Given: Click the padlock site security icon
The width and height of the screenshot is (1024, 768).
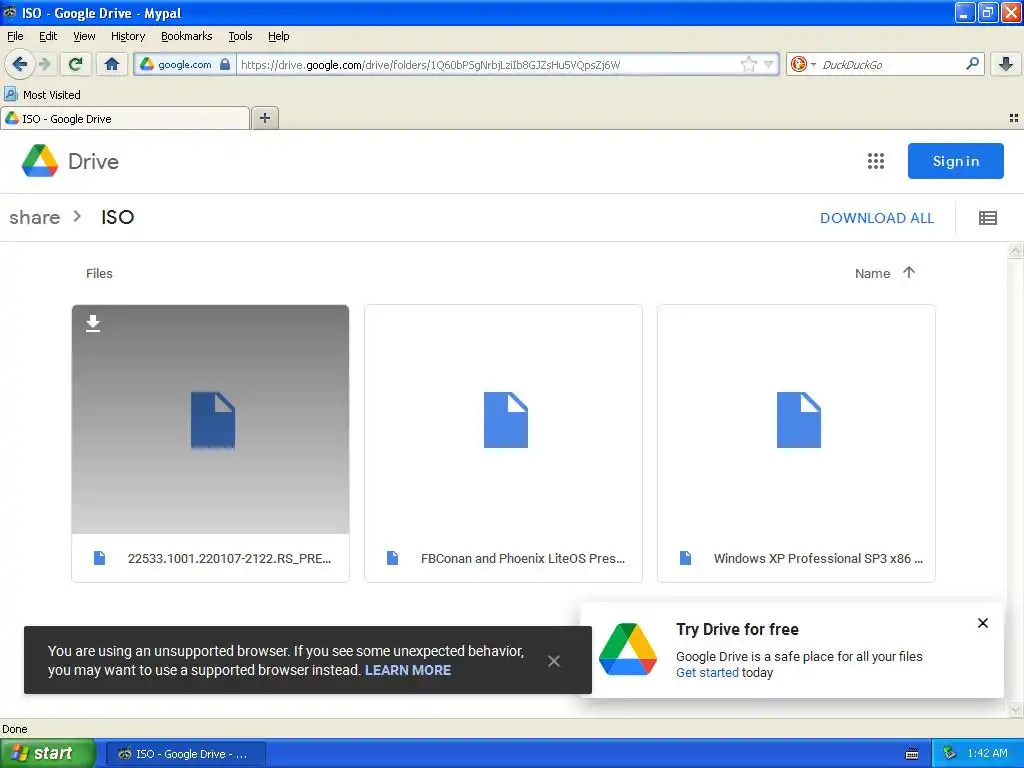Looking at the screenshot, I should tap(225, 64).
